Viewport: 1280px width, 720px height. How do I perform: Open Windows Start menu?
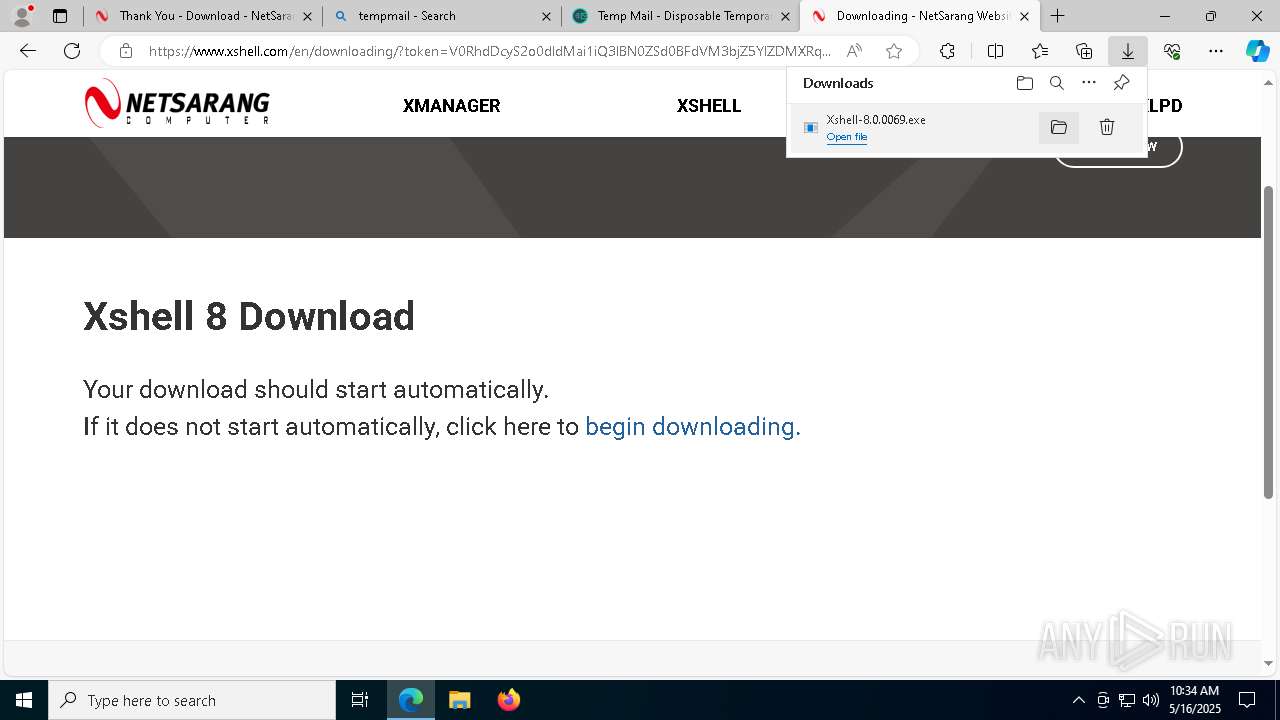24,700
